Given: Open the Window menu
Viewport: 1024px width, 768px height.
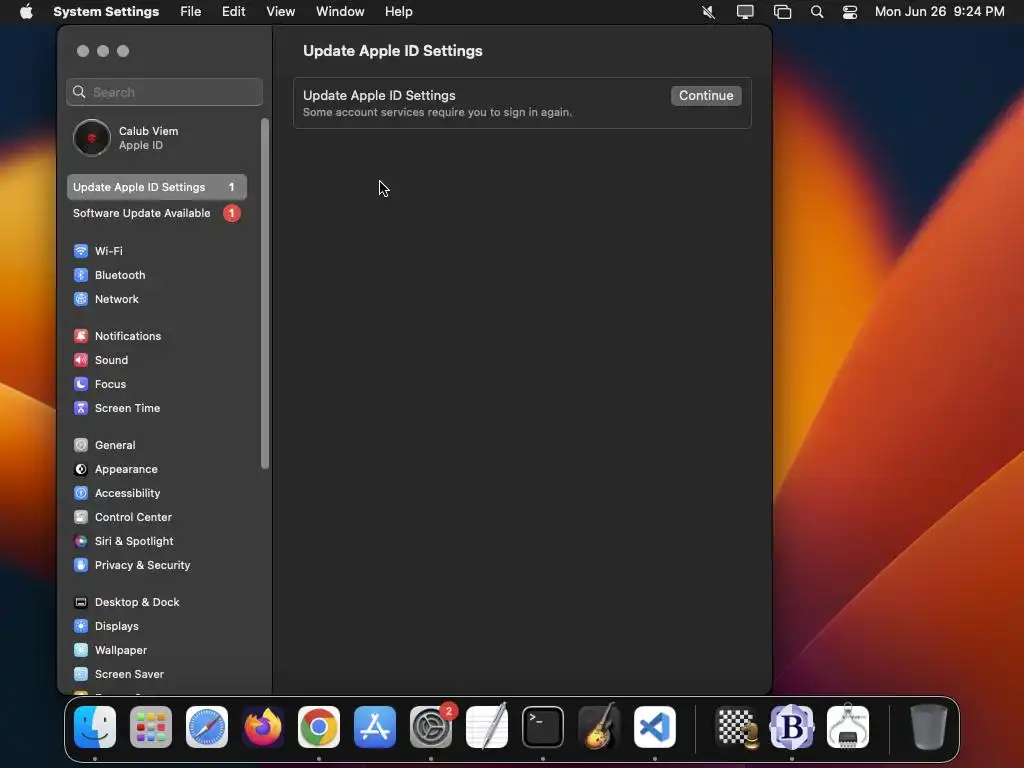Looking at the screenshot, I should (x=340, y=12).
